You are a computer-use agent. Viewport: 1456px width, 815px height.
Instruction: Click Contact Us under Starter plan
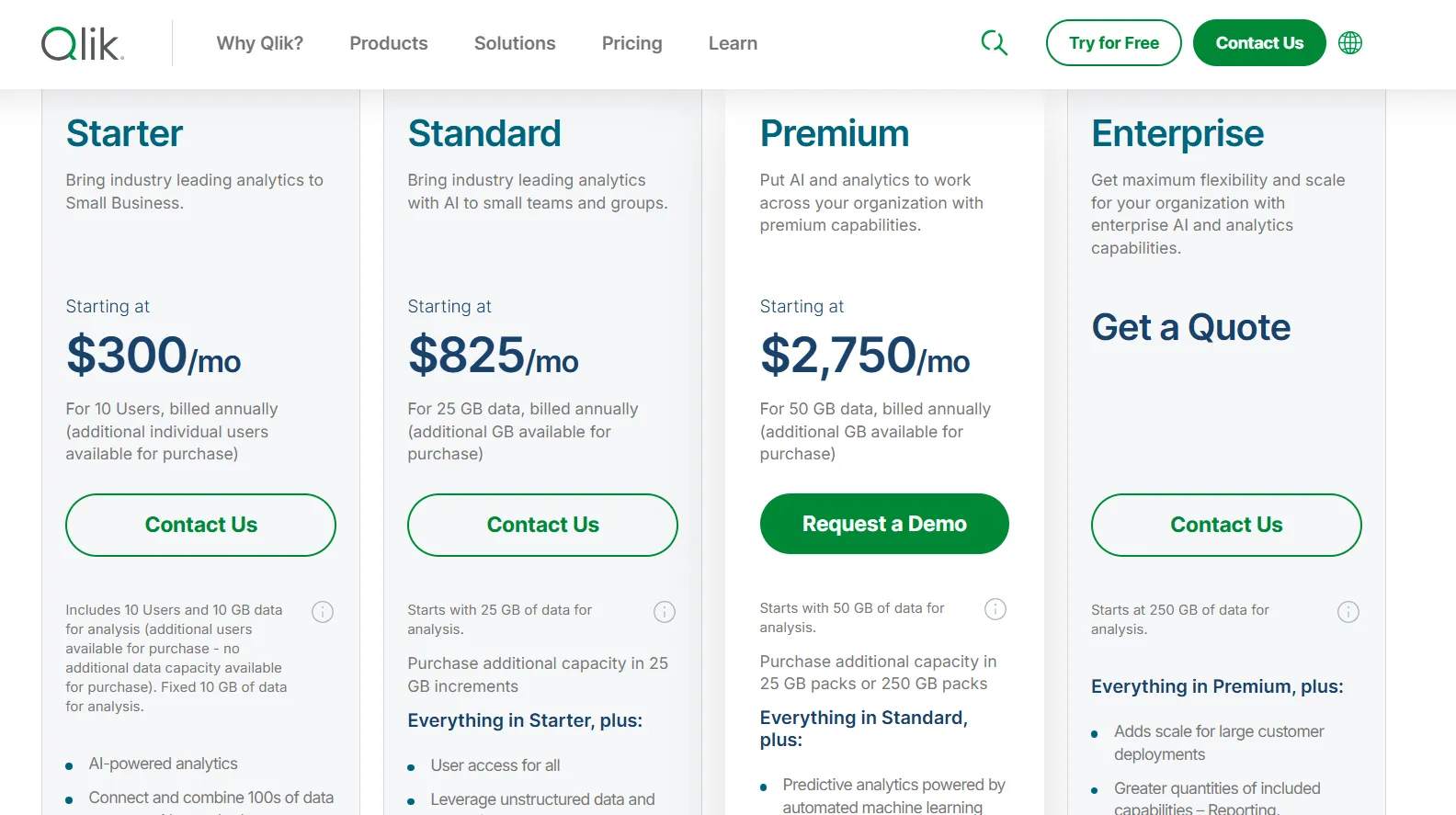(x=200, y=525)
